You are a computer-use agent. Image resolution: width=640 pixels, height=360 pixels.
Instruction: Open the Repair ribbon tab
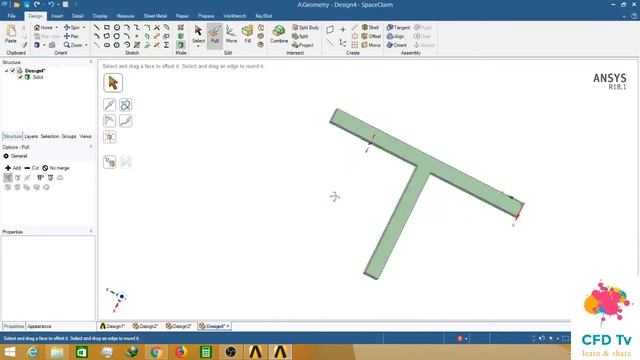click(182, 16)
